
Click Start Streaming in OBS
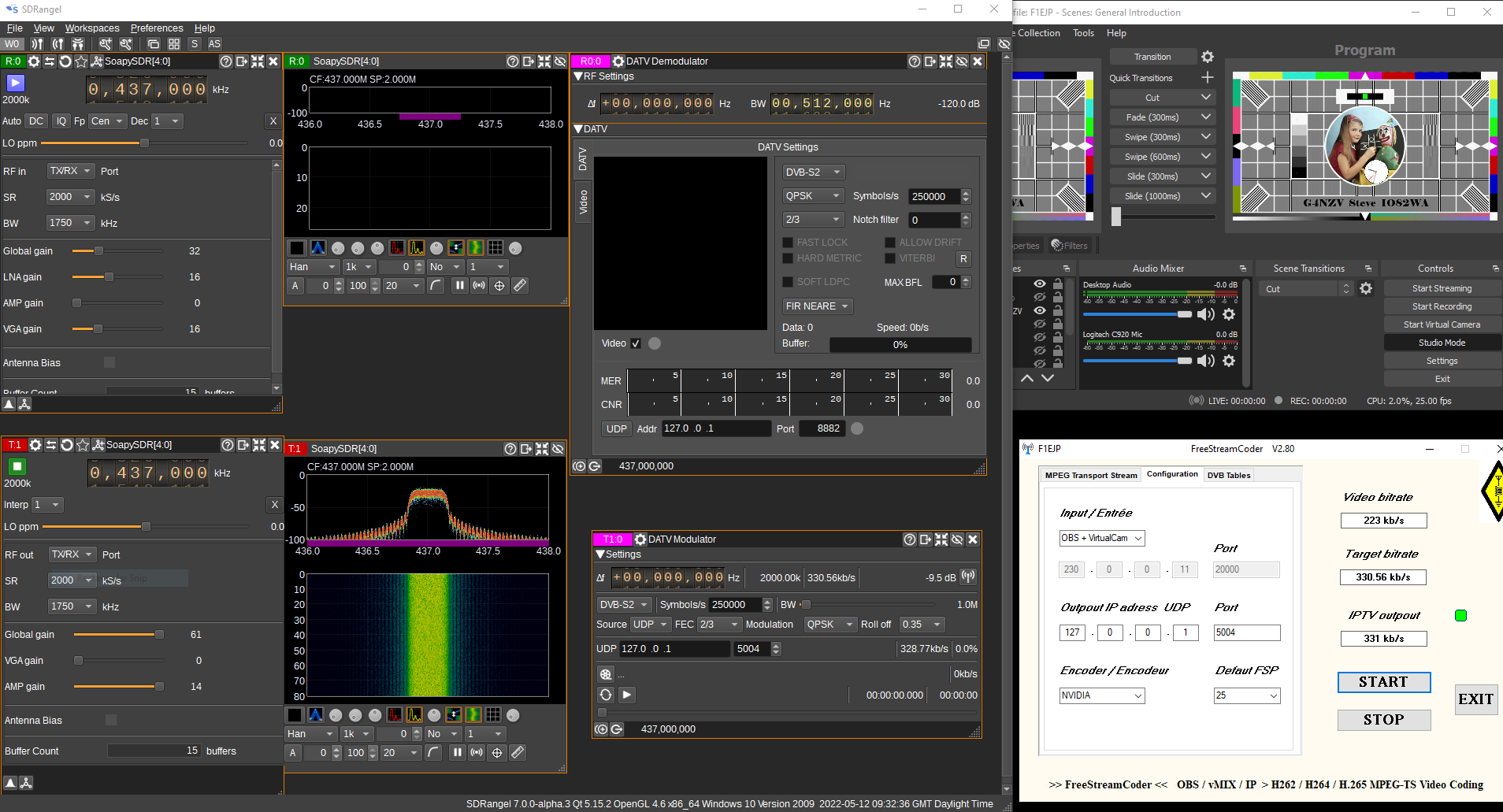tap(1442, 288)
